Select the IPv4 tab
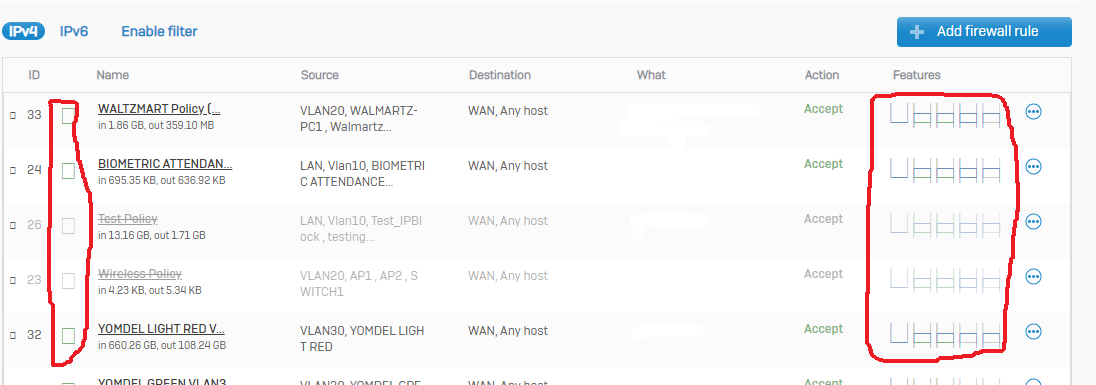The height and width of the screenshot is (385, 1096). pyautogui.click(x=23, y=31)
